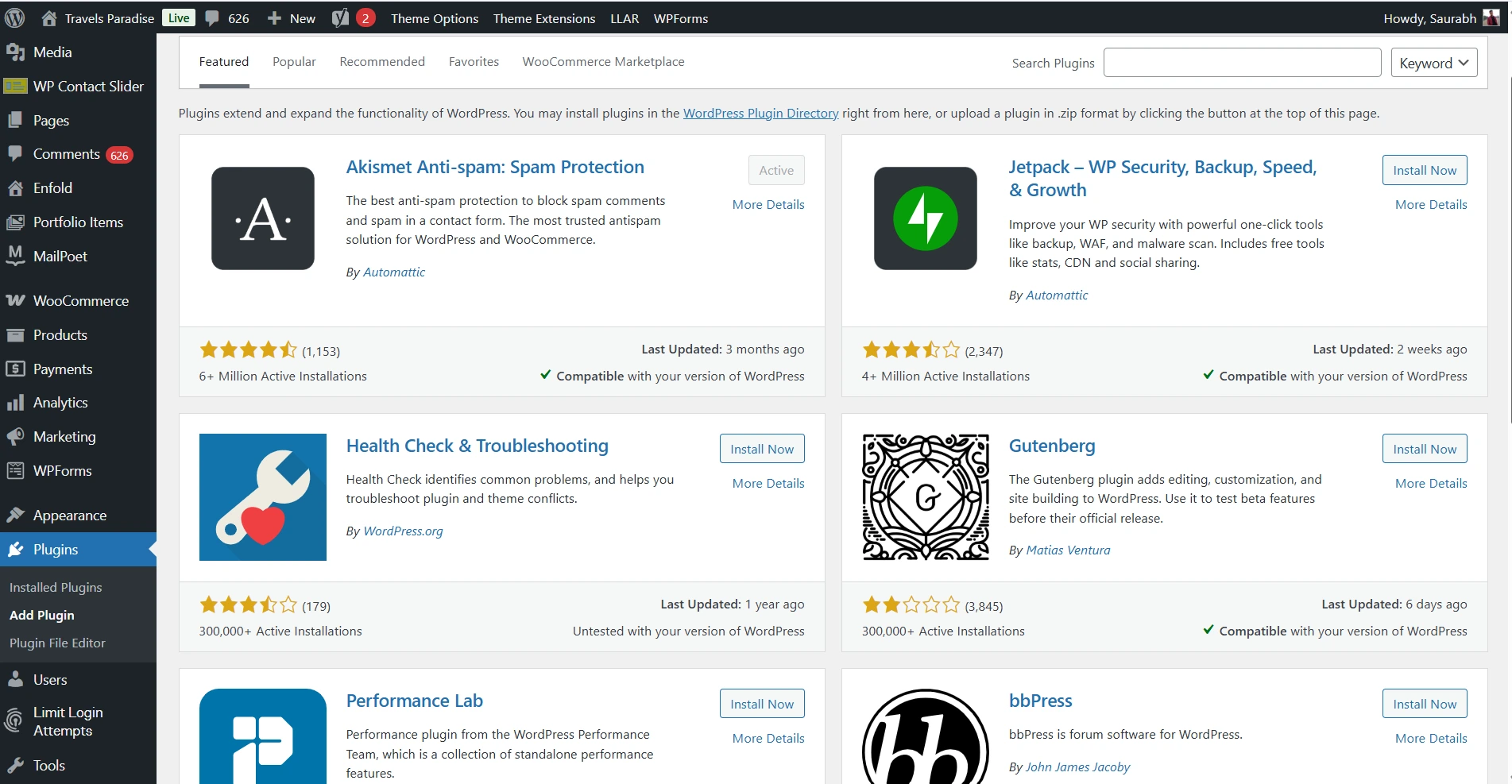
Task: View More Details for Gutenberg
Action: 1430,484
